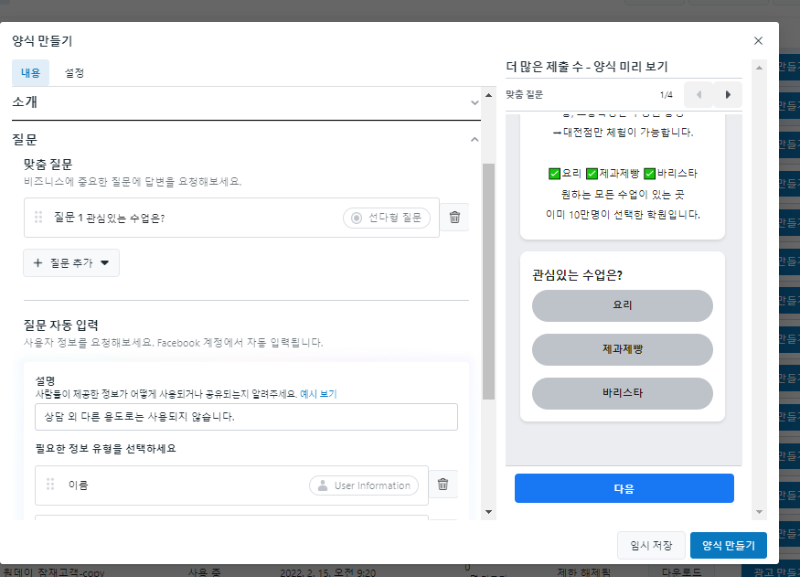Collapse the 질문 section with its chevron
Image resolution: width=800 pixels, height=577 pixels.
pos(473,140)
